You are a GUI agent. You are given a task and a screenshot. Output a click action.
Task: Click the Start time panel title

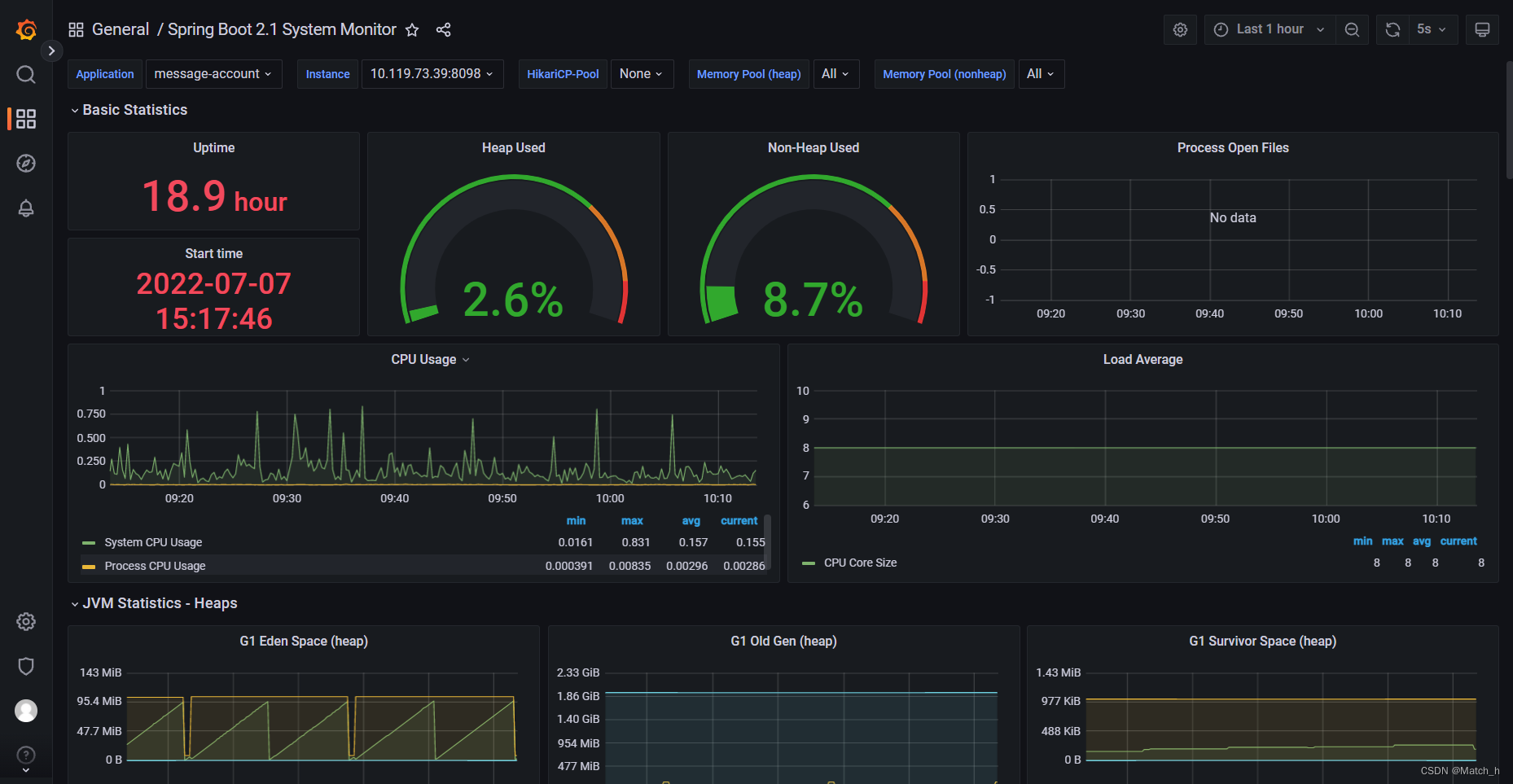[213, 254]
